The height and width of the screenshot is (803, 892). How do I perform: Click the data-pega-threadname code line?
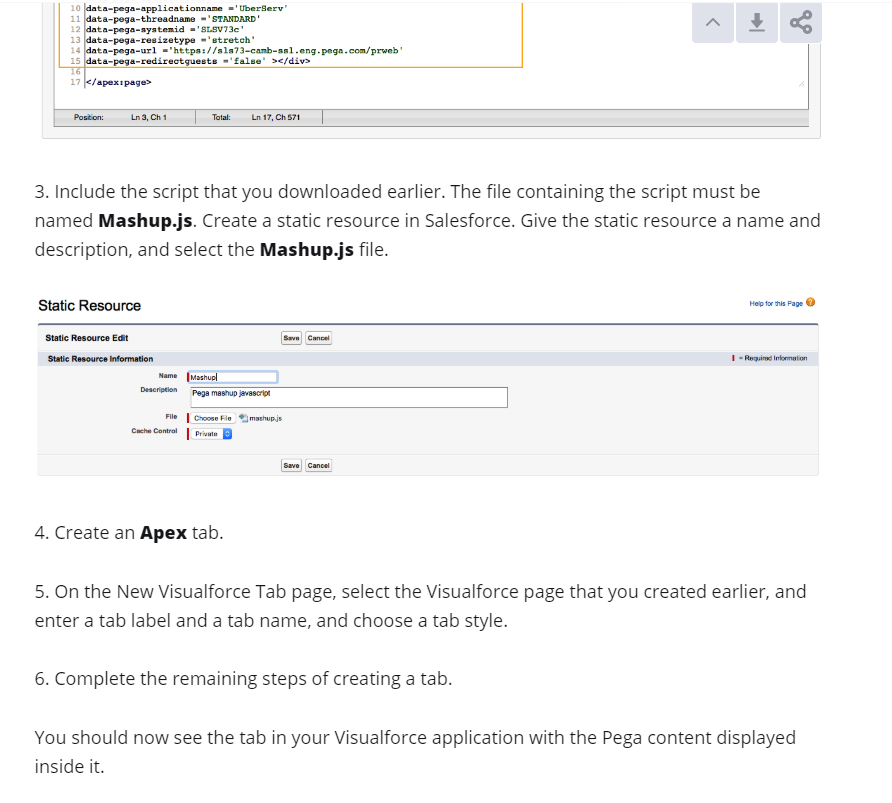pos(173,19)
